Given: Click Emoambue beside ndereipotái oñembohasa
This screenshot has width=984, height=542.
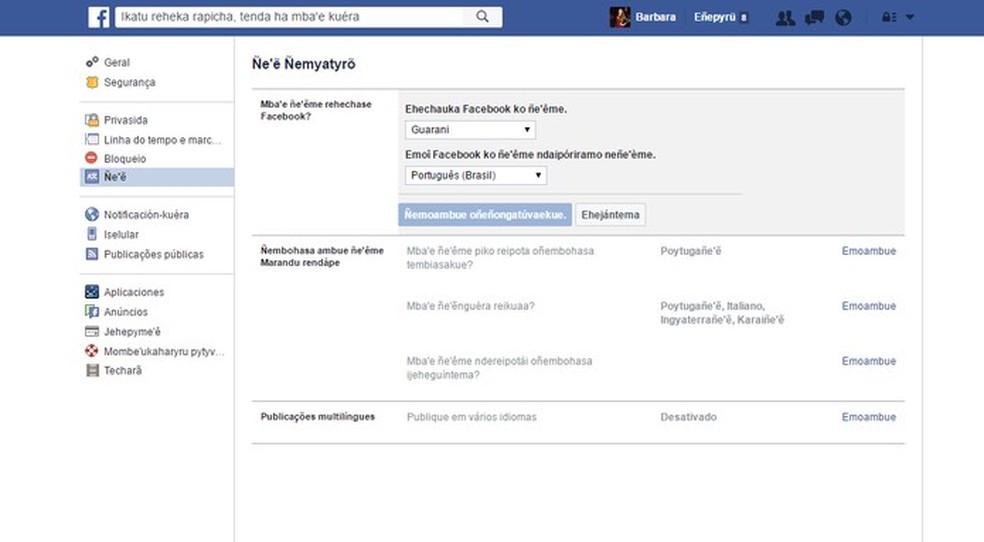Looking at the screenshot, I should (x=869, y=361).
